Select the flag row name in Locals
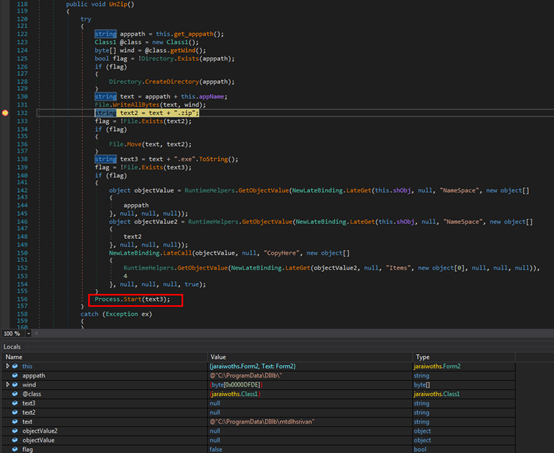The width and height of the screenshot is (554, 453). pos(28,449)
